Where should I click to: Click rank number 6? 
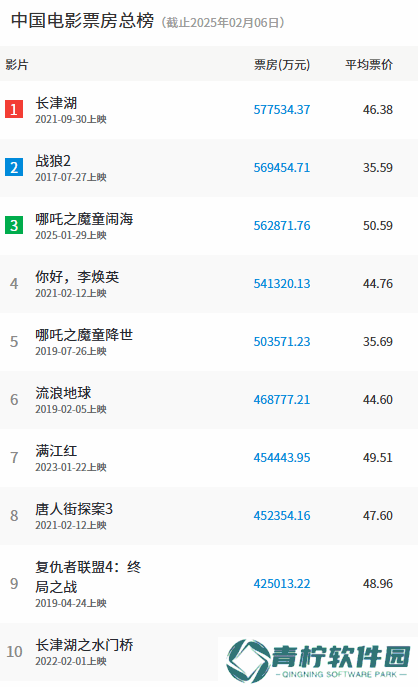[14, 400]
